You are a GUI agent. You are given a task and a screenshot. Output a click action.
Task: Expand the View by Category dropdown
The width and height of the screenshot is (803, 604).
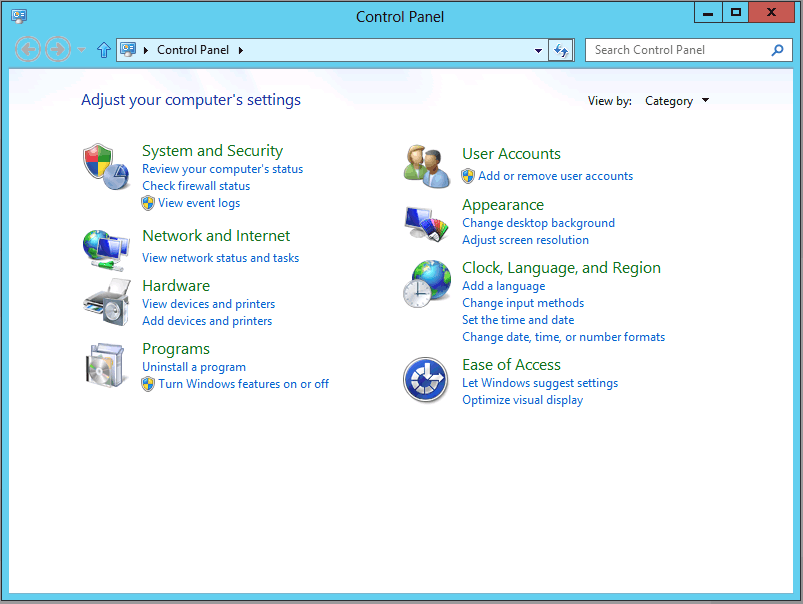(x=677, y=101)
